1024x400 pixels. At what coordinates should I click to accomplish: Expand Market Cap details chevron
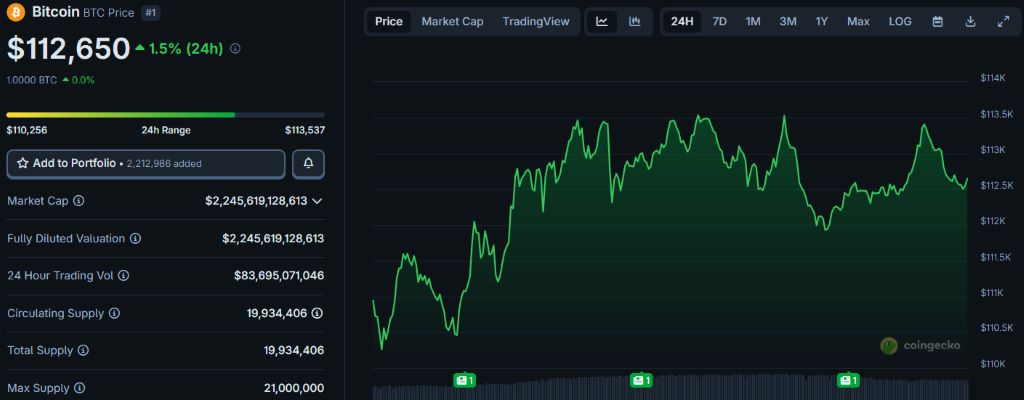[x=318, y=201]
